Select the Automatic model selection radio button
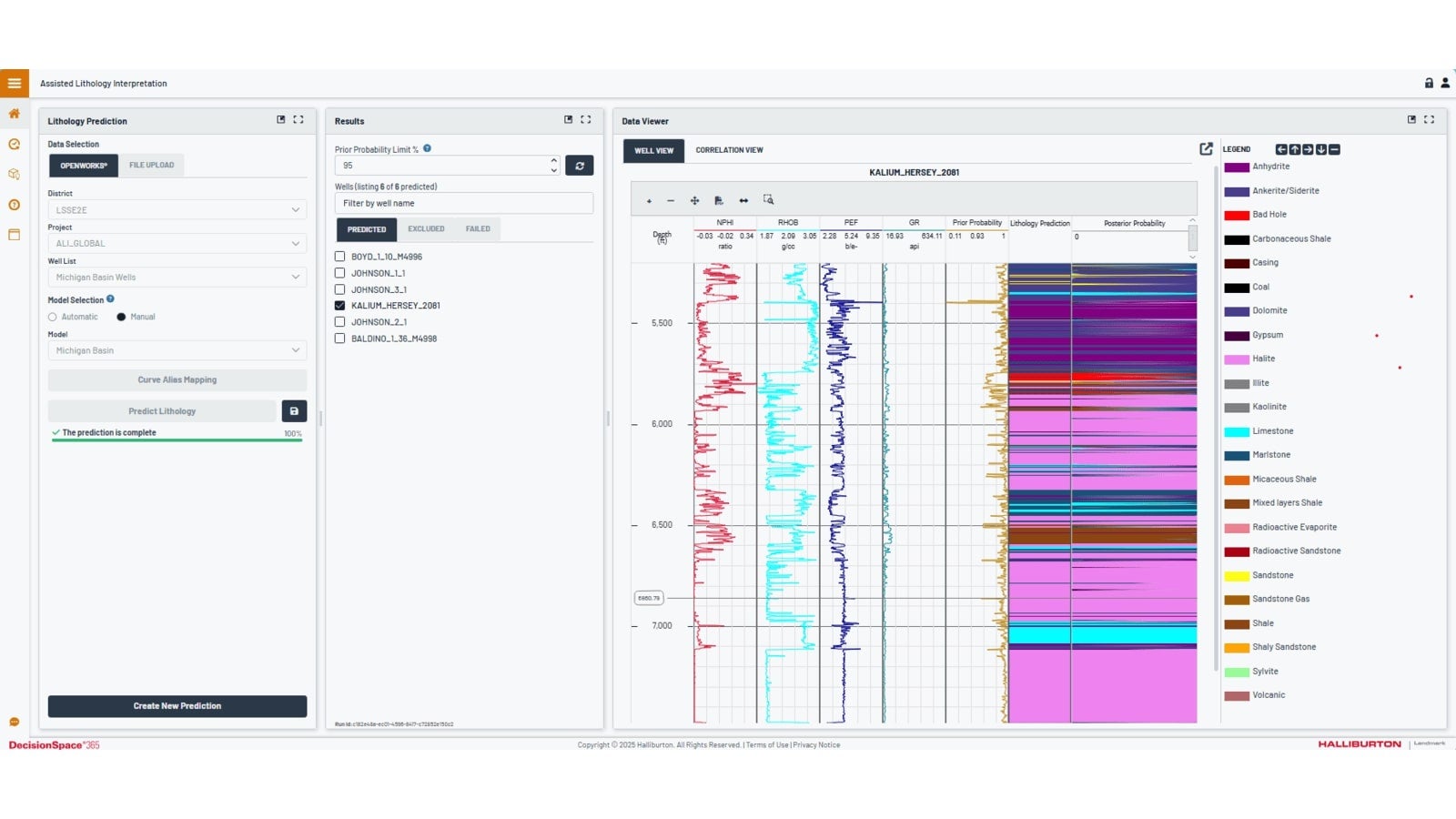The width and height of the screenshot is (1456, 819). [x=52, y=317]
